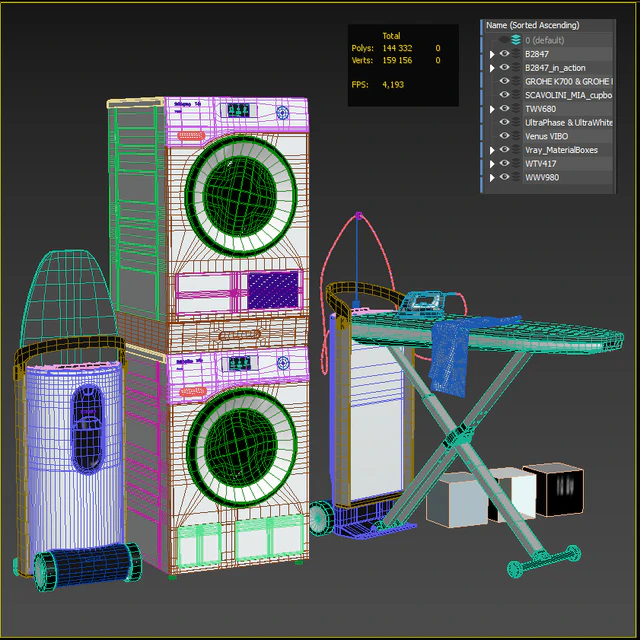Expand the Vray_MaterialBoxes layer
The width and height of the screenshot is (640, 640).
pyautogui.click(x=492, y=150)
